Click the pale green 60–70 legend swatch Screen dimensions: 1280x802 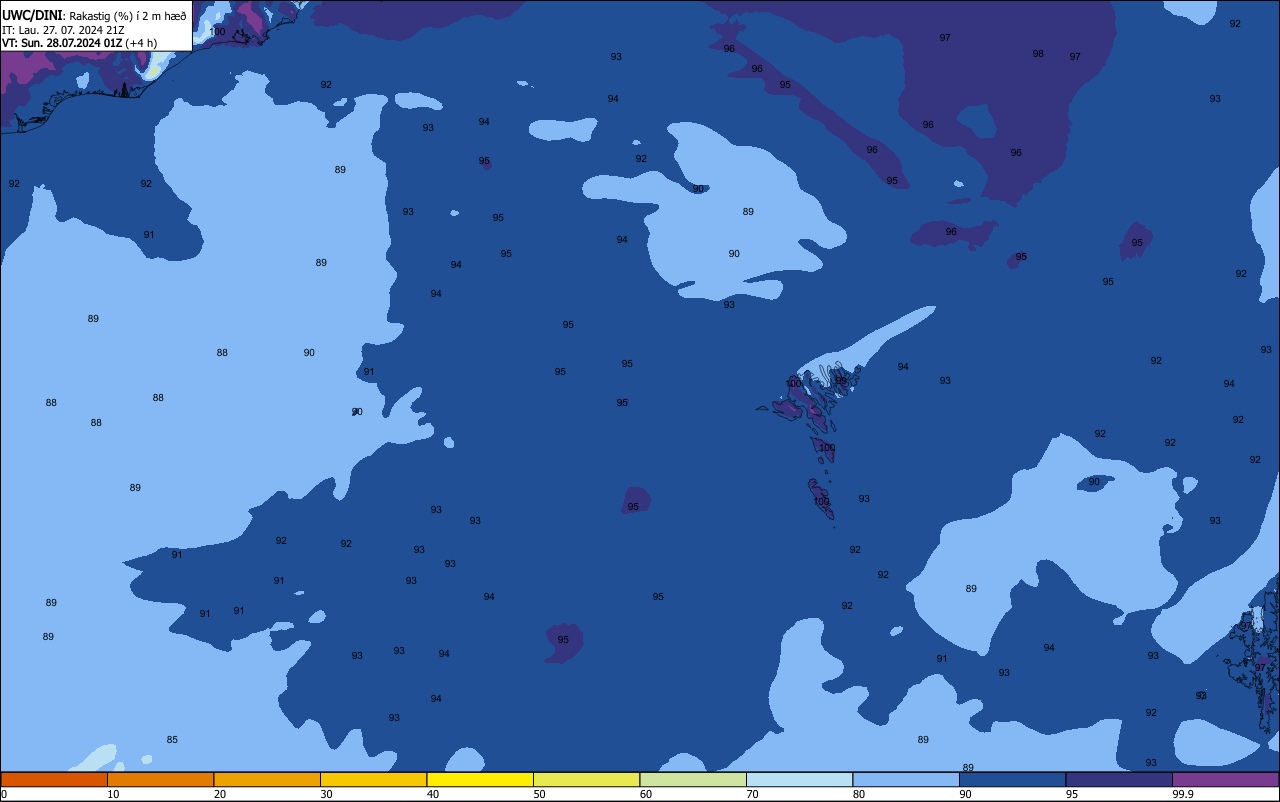[693, 779]
